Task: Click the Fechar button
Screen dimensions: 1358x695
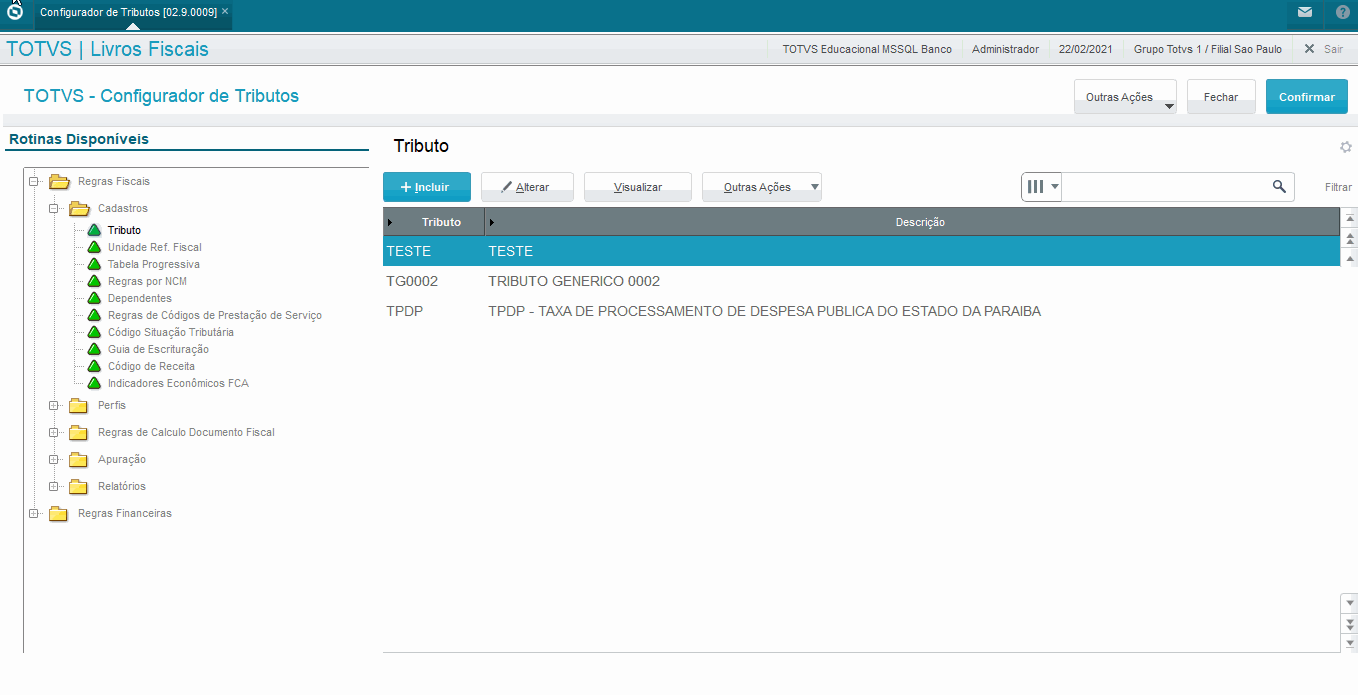Action: coord(1221,97)
